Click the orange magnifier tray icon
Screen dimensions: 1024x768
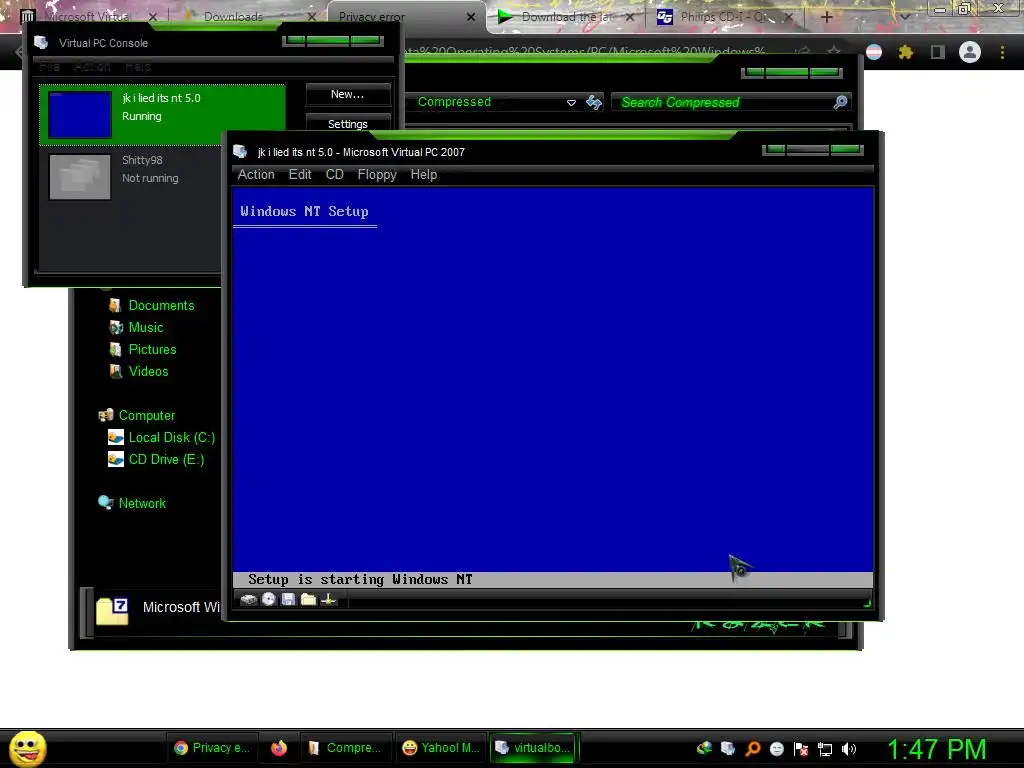pos(752,749)
